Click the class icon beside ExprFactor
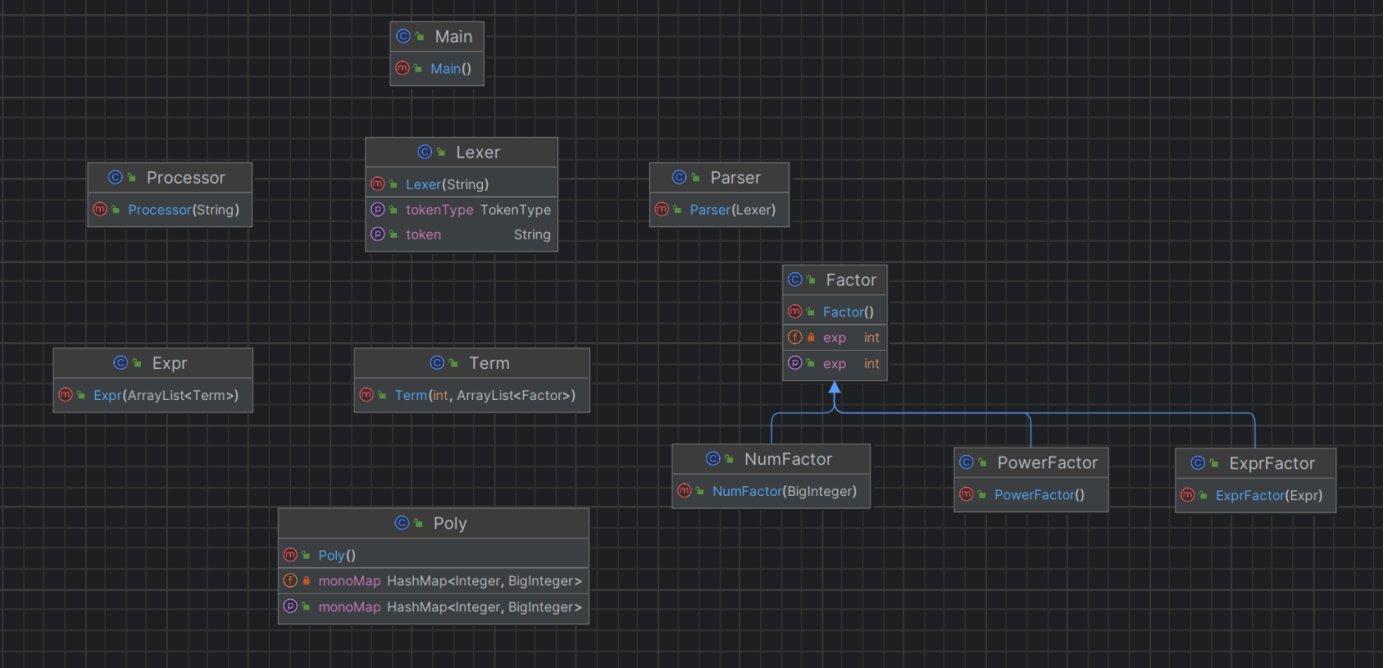1384x668 pixels. click(x=1198, y=463)
